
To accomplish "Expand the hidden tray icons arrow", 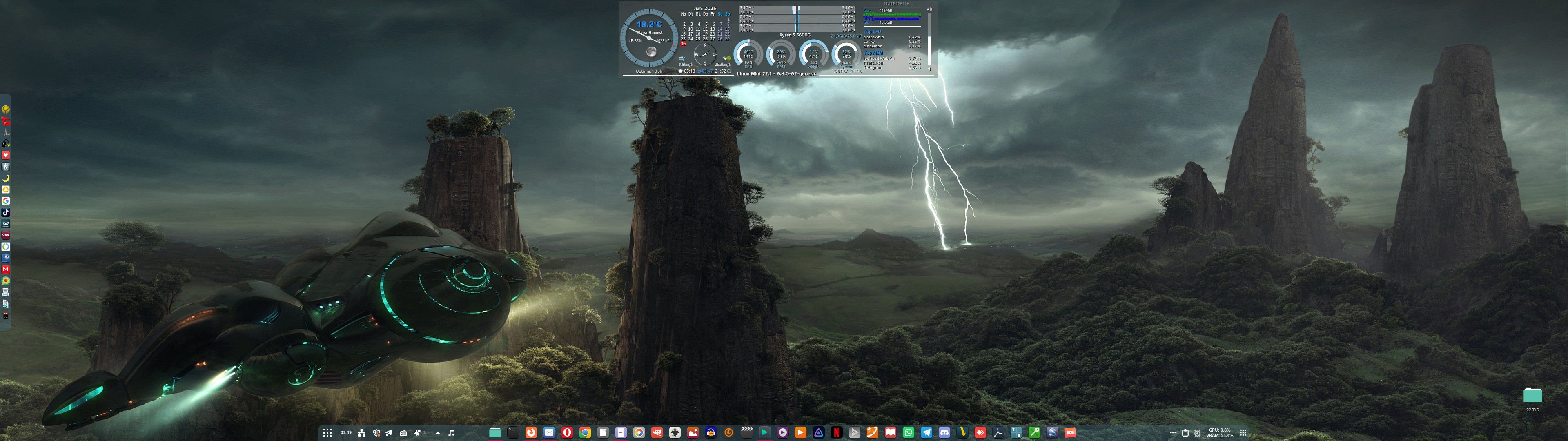I will pos(438,433).
